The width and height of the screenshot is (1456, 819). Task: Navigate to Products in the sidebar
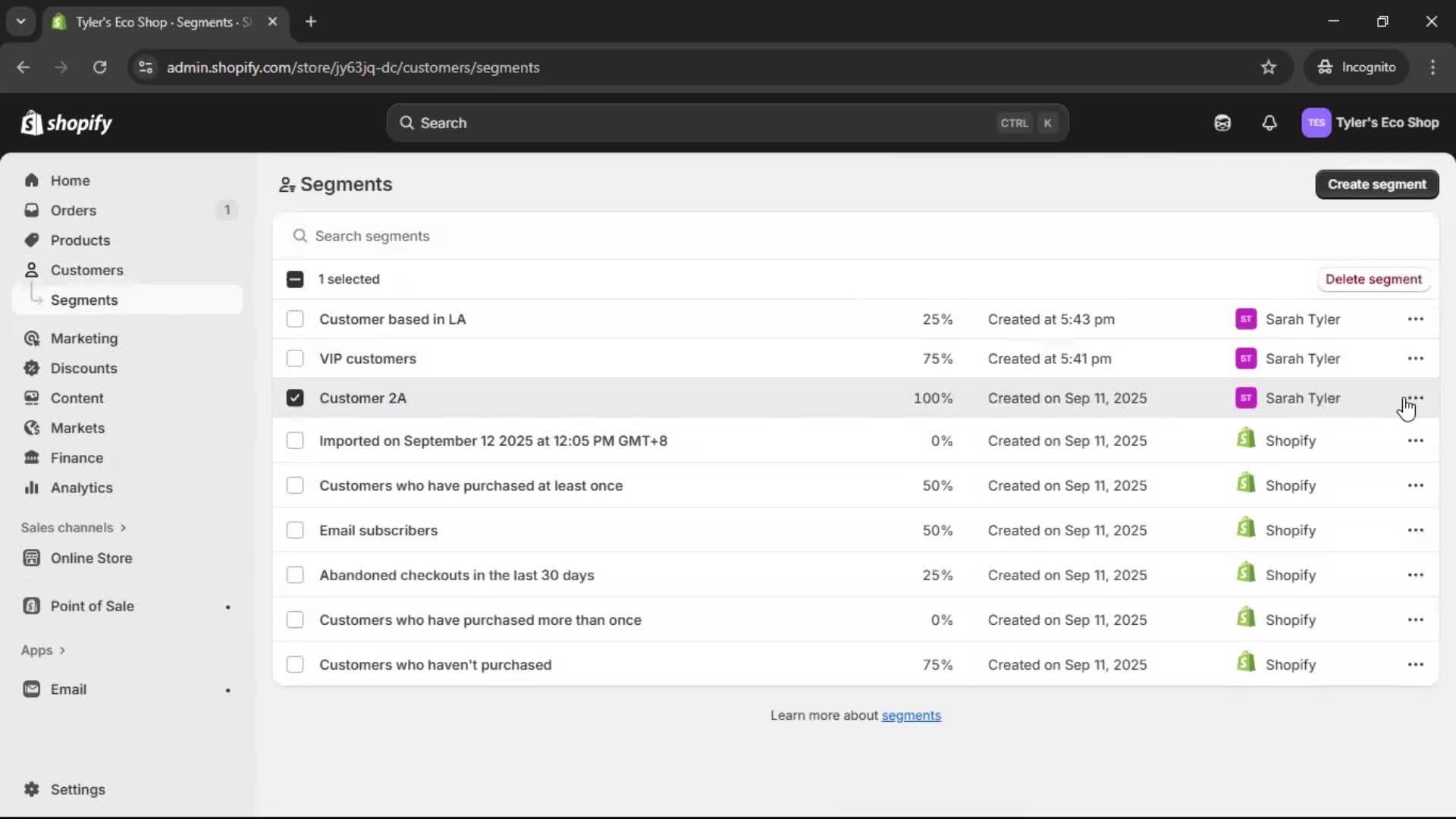pyautogui.click(x=80, y=240)
